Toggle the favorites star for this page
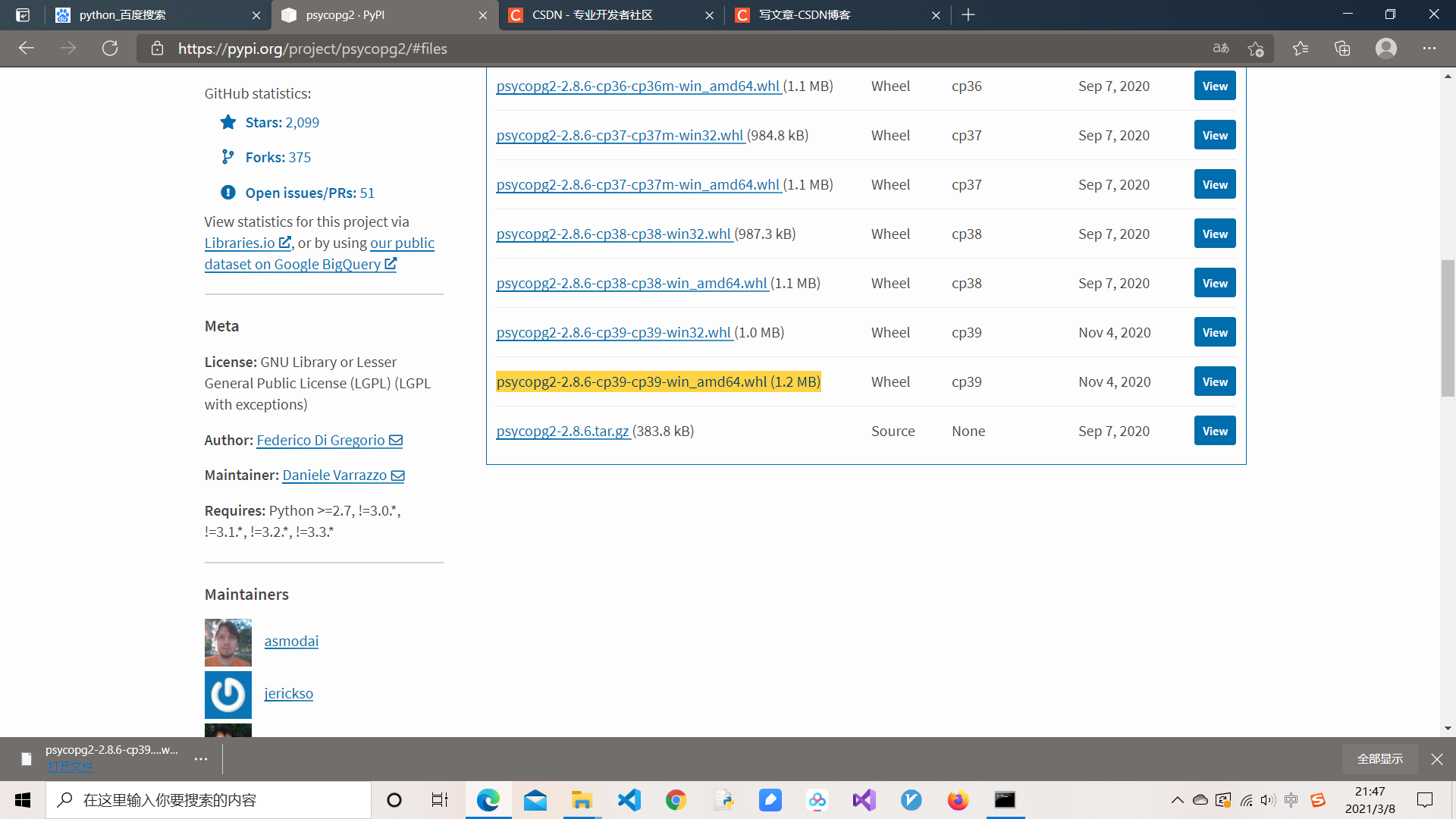Screen dimensions: 1456x819 pyautogui.click(x=1256, y=48)
